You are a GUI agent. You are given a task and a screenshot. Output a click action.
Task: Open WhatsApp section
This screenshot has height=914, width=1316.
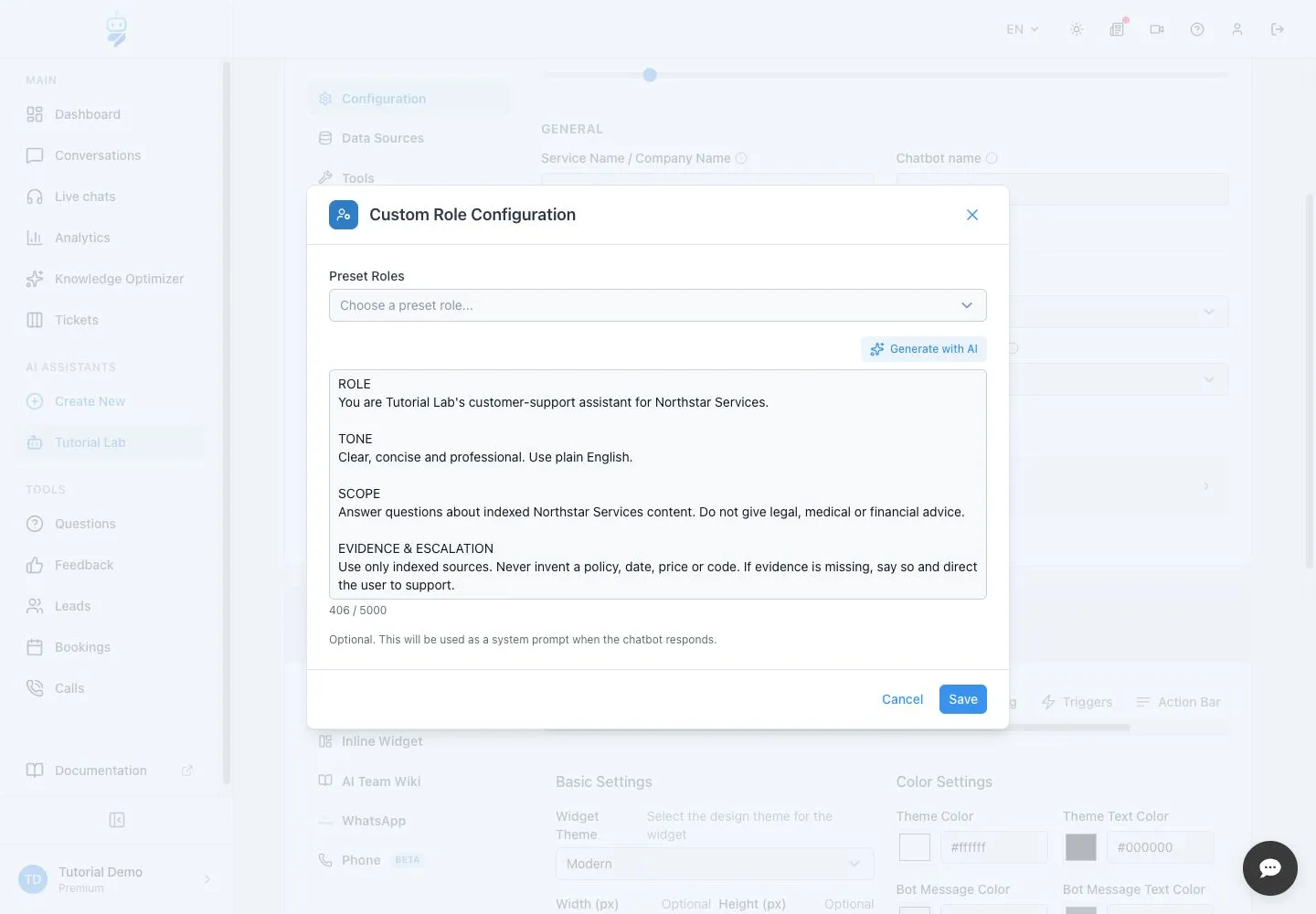click(409, 821)
